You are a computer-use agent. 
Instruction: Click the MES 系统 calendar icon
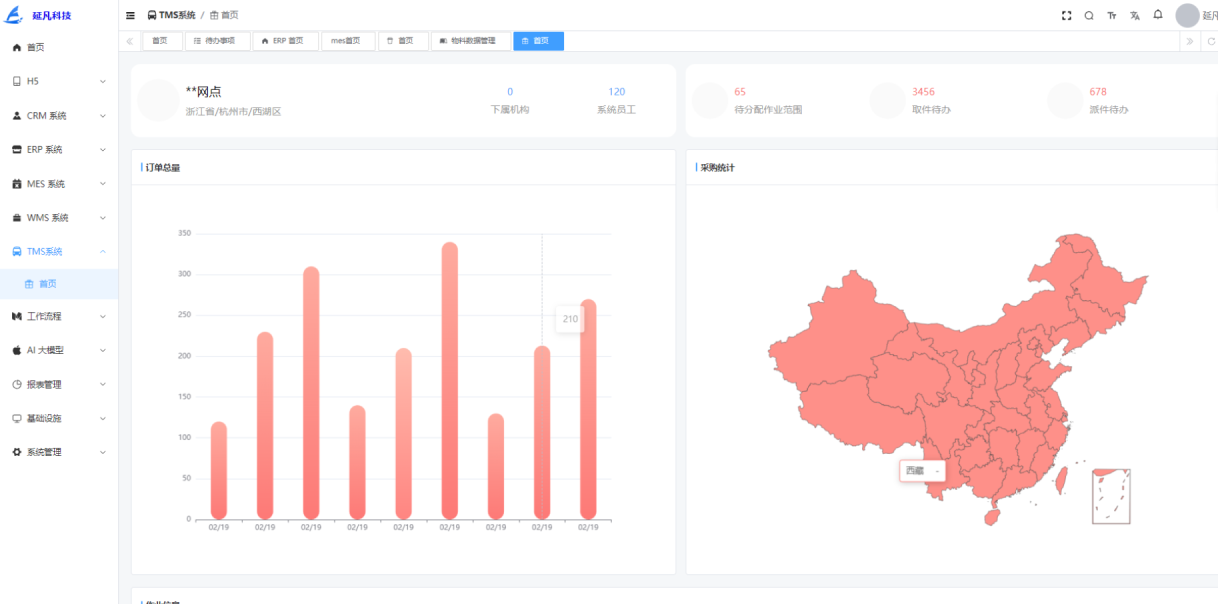16,184
